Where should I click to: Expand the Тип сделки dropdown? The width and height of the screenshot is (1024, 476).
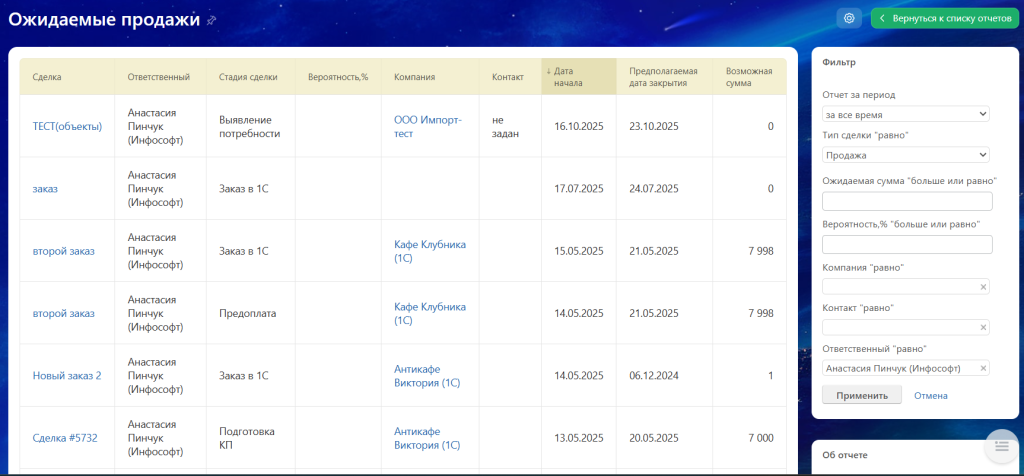coord(905,155)
